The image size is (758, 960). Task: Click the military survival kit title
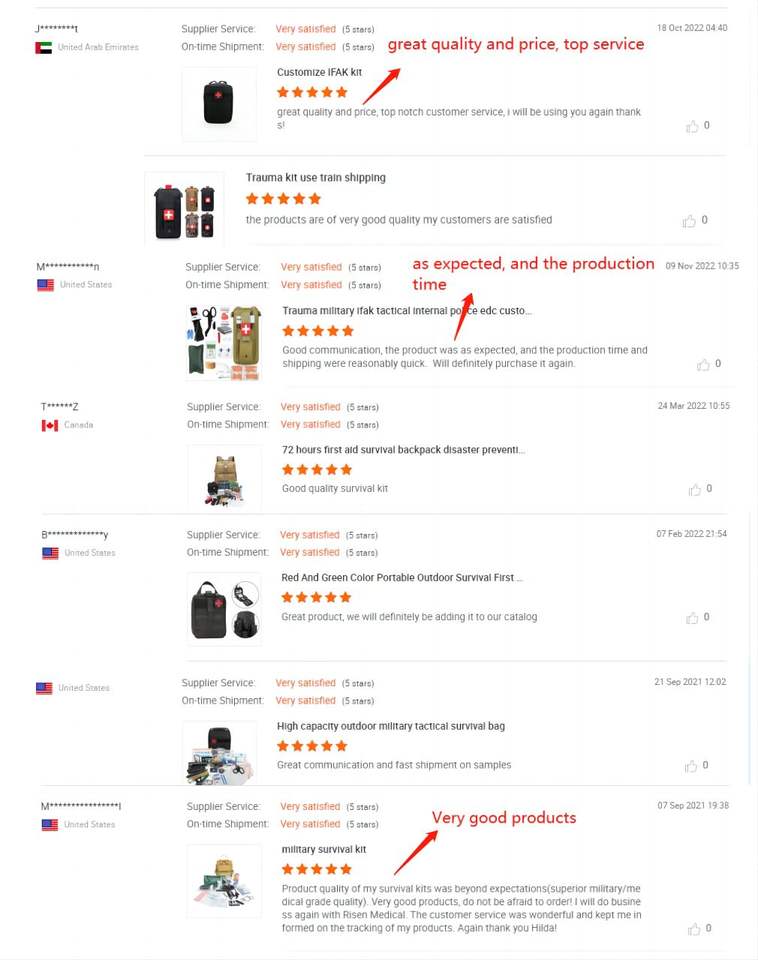click(x=323, y=850)
